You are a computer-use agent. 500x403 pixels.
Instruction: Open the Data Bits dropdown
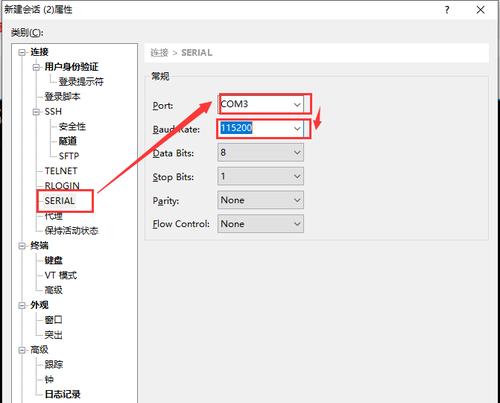point(261,153)
